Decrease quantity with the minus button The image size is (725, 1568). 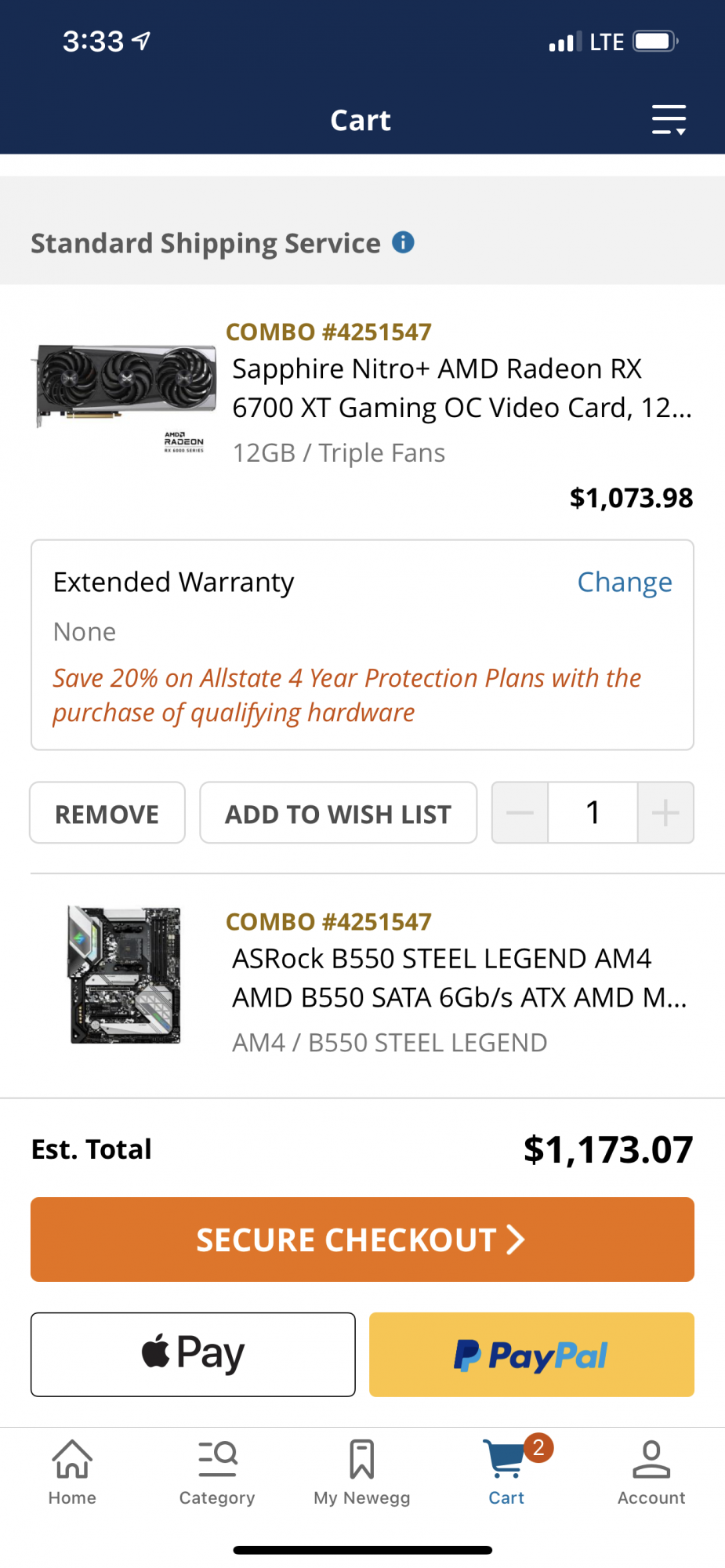[520, 812]
